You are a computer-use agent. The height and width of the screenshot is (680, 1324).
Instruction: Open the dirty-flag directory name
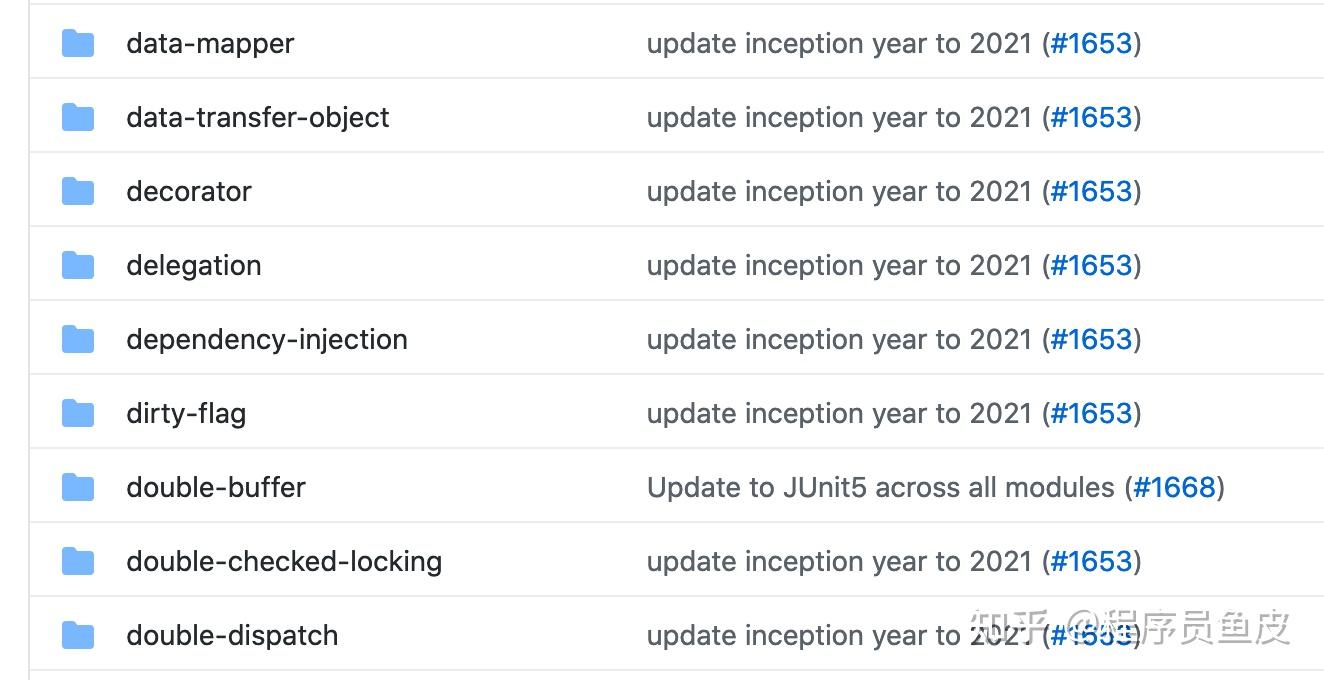(185, 414)
